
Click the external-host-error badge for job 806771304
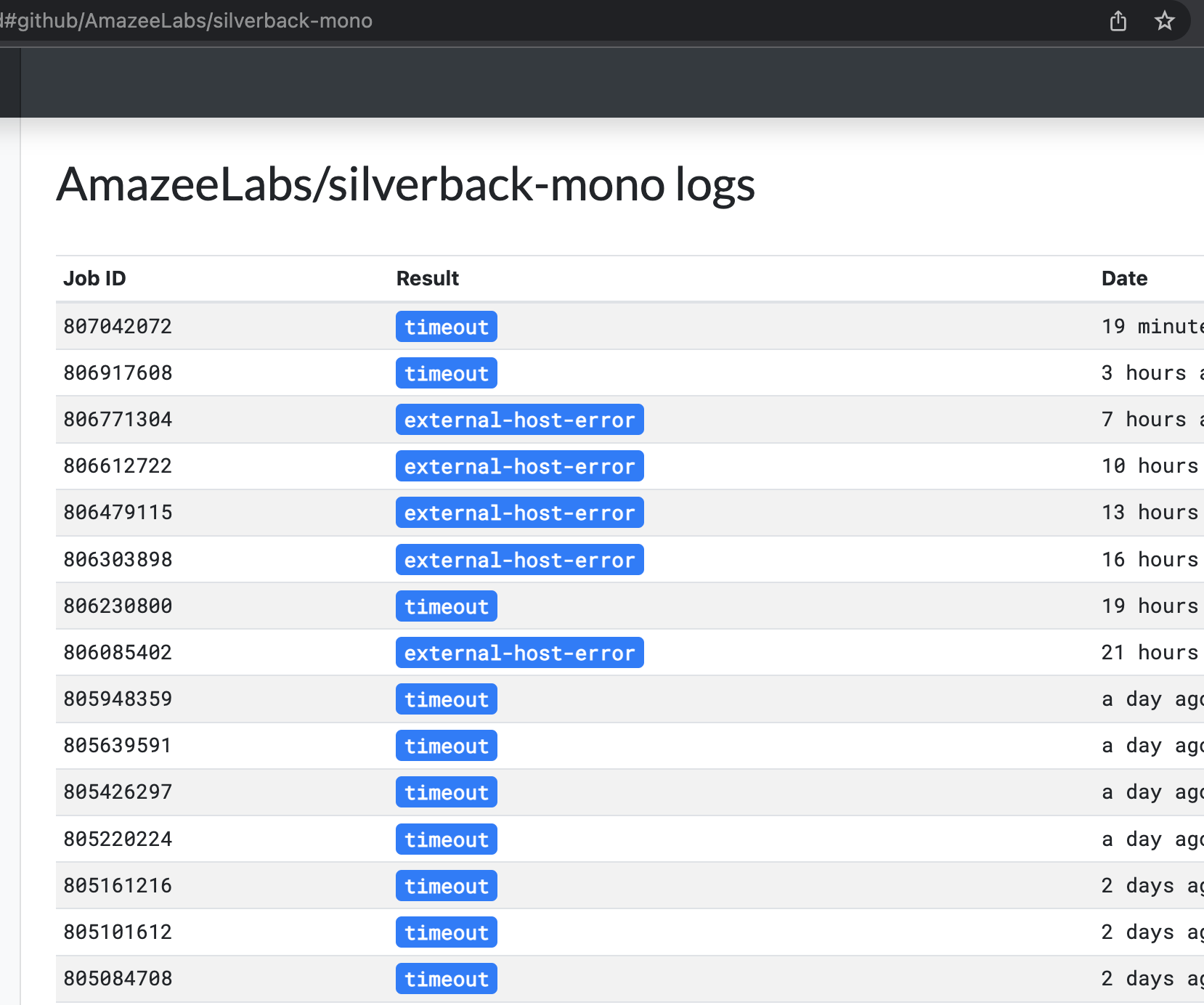point(519,419)
